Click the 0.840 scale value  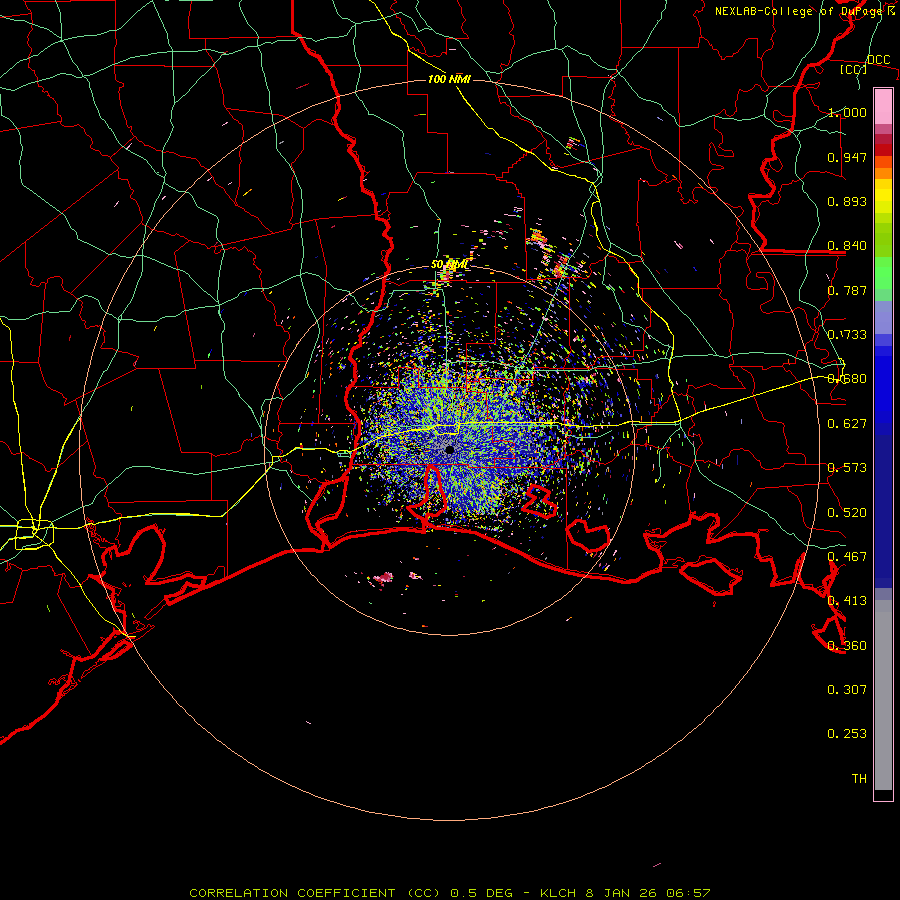847,246
